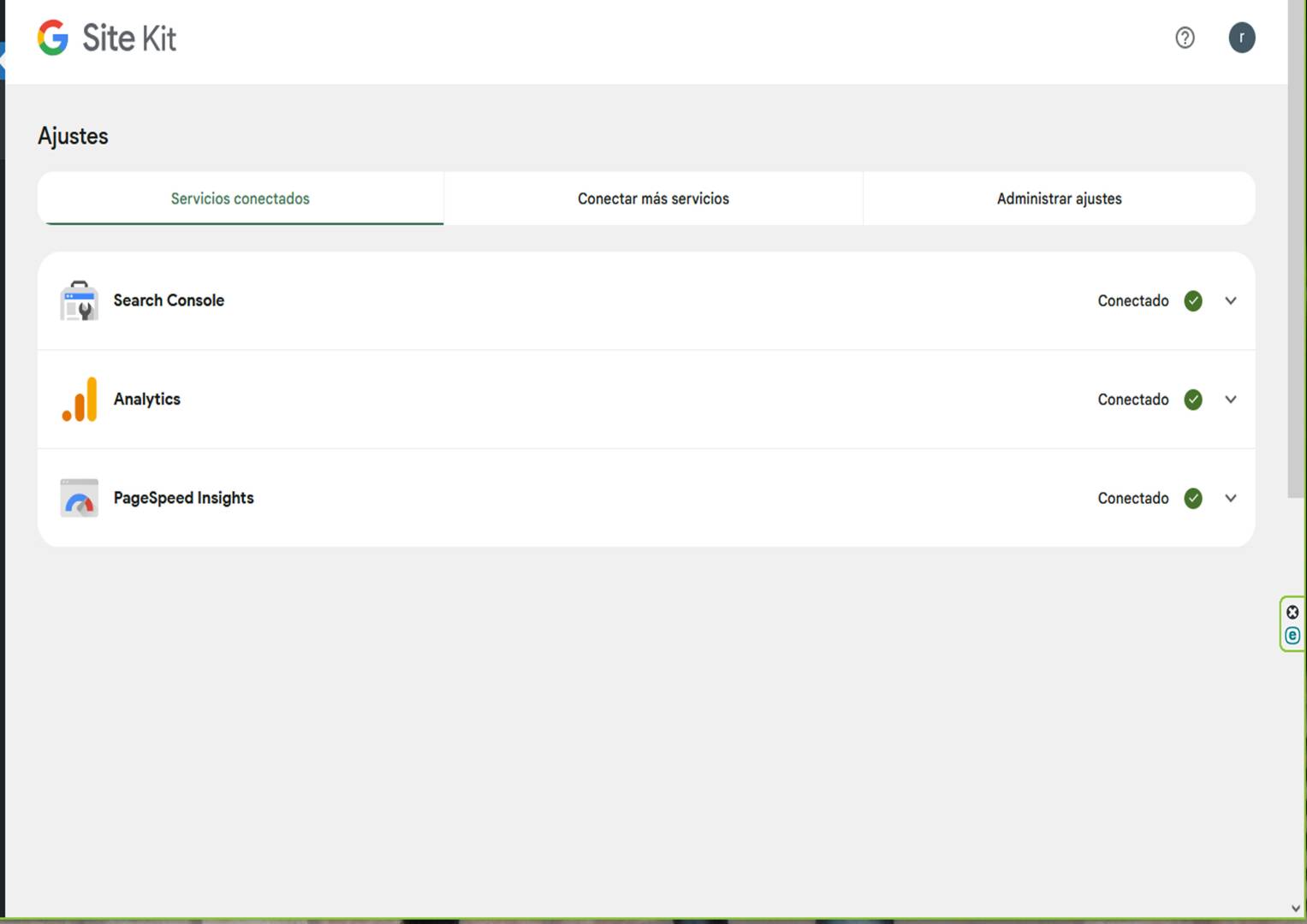Switch to Conectar más servicios tab
This screenshot has width=1307, height=924.
[x=653, y=198]
